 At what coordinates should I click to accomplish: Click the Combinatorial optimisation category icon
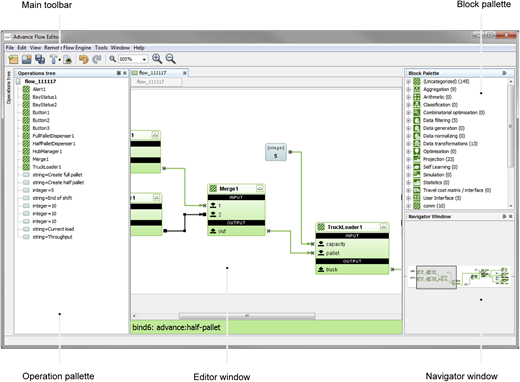(417, 112)
